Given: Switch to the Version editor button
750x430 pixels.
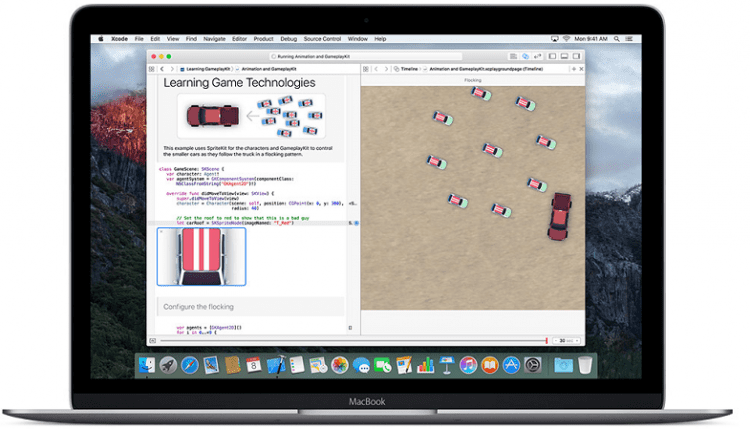Looking at the screenshot, I should pyautogui.click(x=538, y=56).
